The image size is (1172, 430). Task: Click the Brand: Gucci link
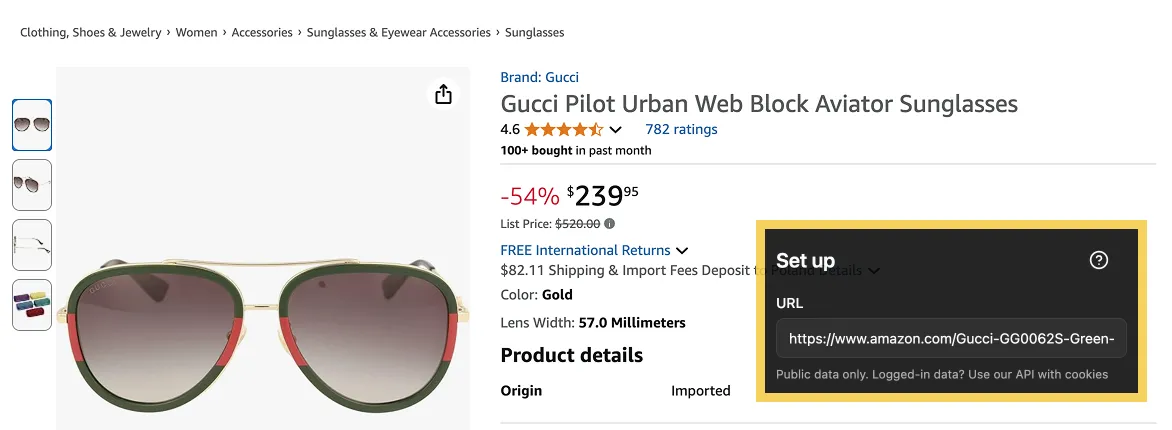pos(539,77)
